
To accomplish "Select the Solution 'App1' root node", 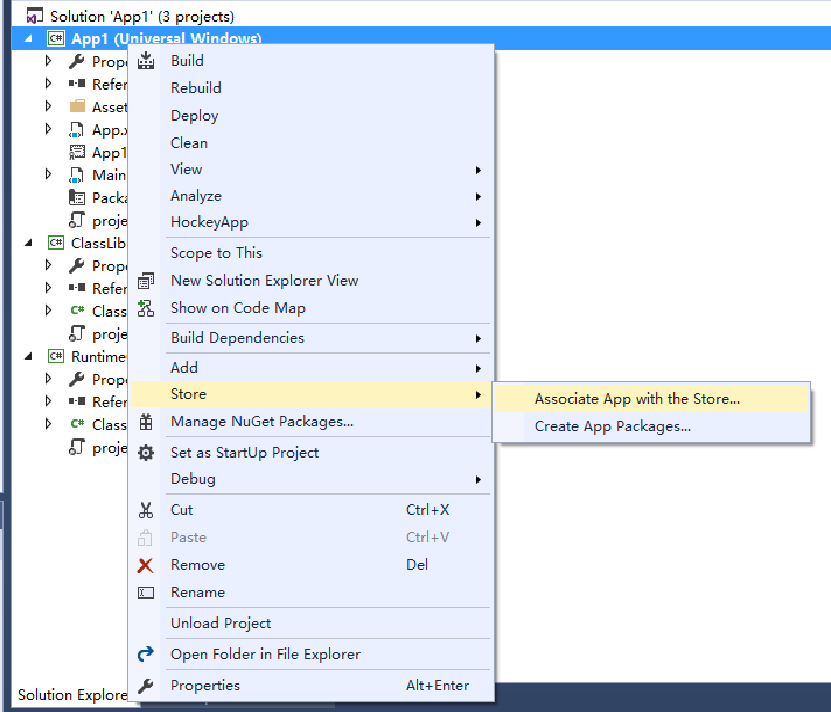I will coord(142,16).
